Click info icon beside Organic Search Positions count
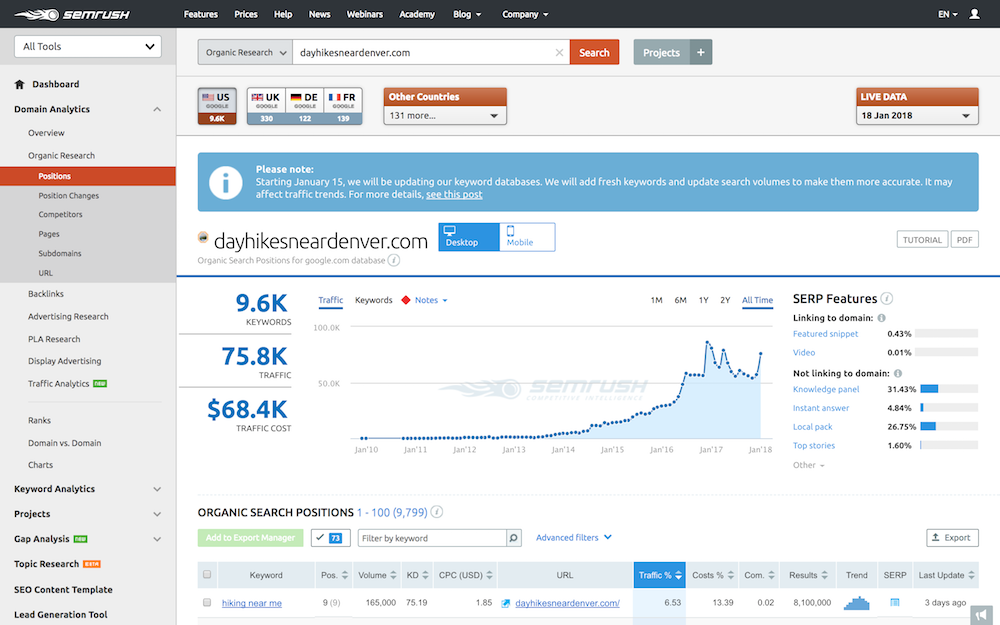 point(437,512)
